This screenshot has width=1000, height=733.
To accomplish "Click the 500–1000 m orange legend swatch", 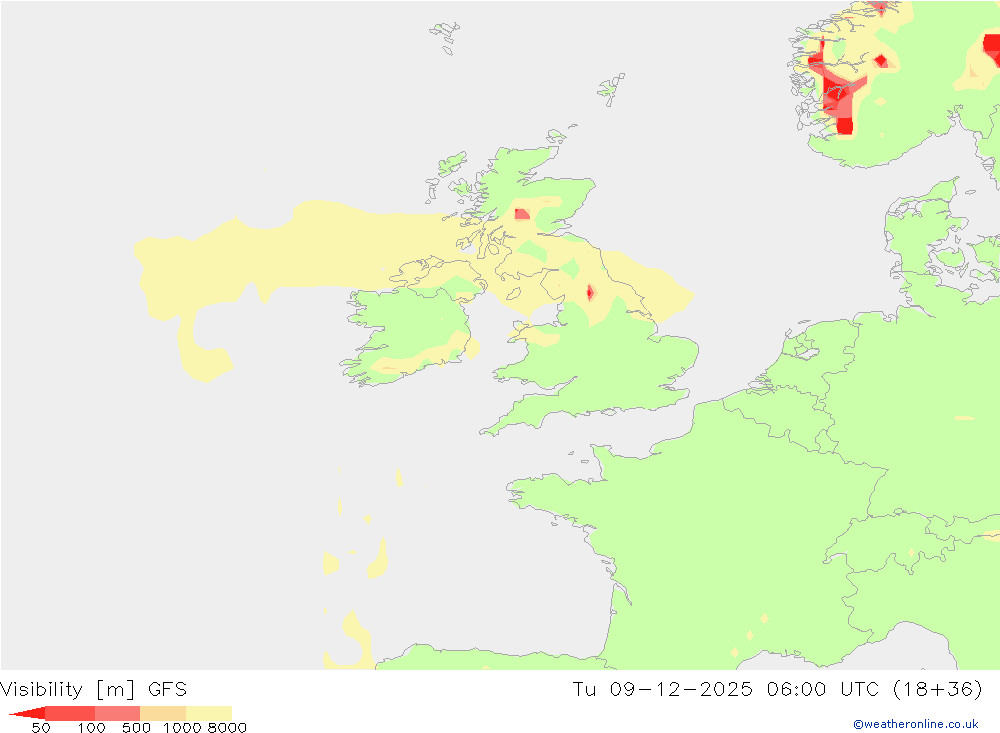I will [x=163, y=713].
